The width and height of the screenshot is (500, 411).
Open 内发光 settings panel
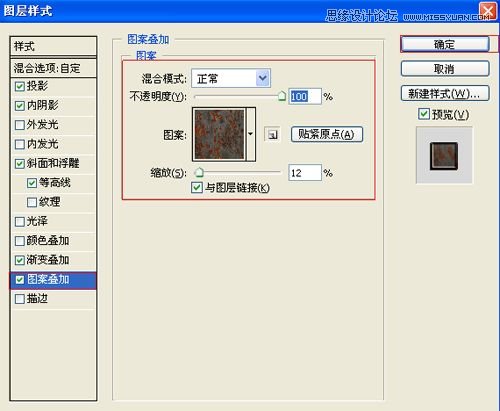click(43, 144)
